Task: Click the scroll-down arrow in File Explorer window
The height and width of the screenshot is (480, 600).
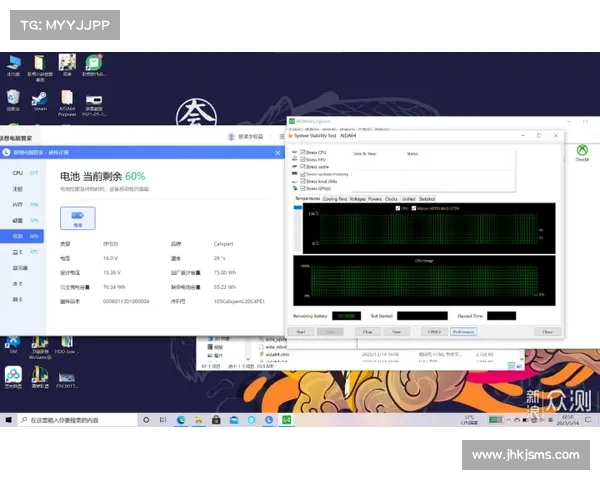Action: [521, 359]
